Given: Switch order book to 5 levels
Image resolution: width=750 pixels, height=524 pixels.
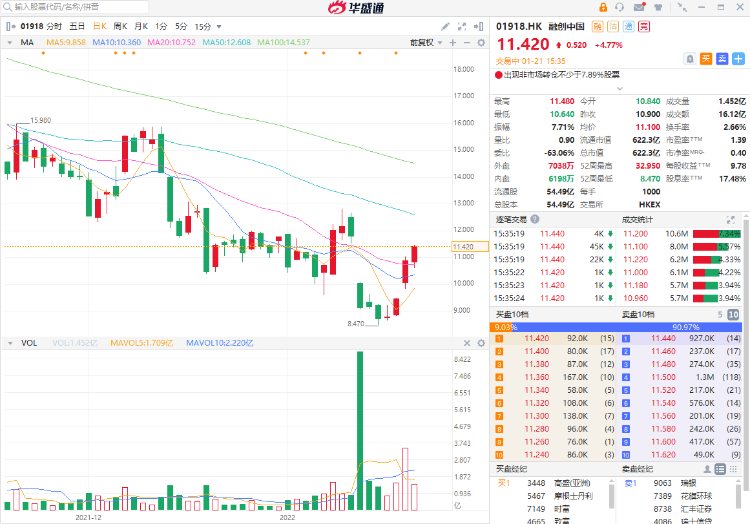Looking at the screenshot, I should (x=720, y=315).
